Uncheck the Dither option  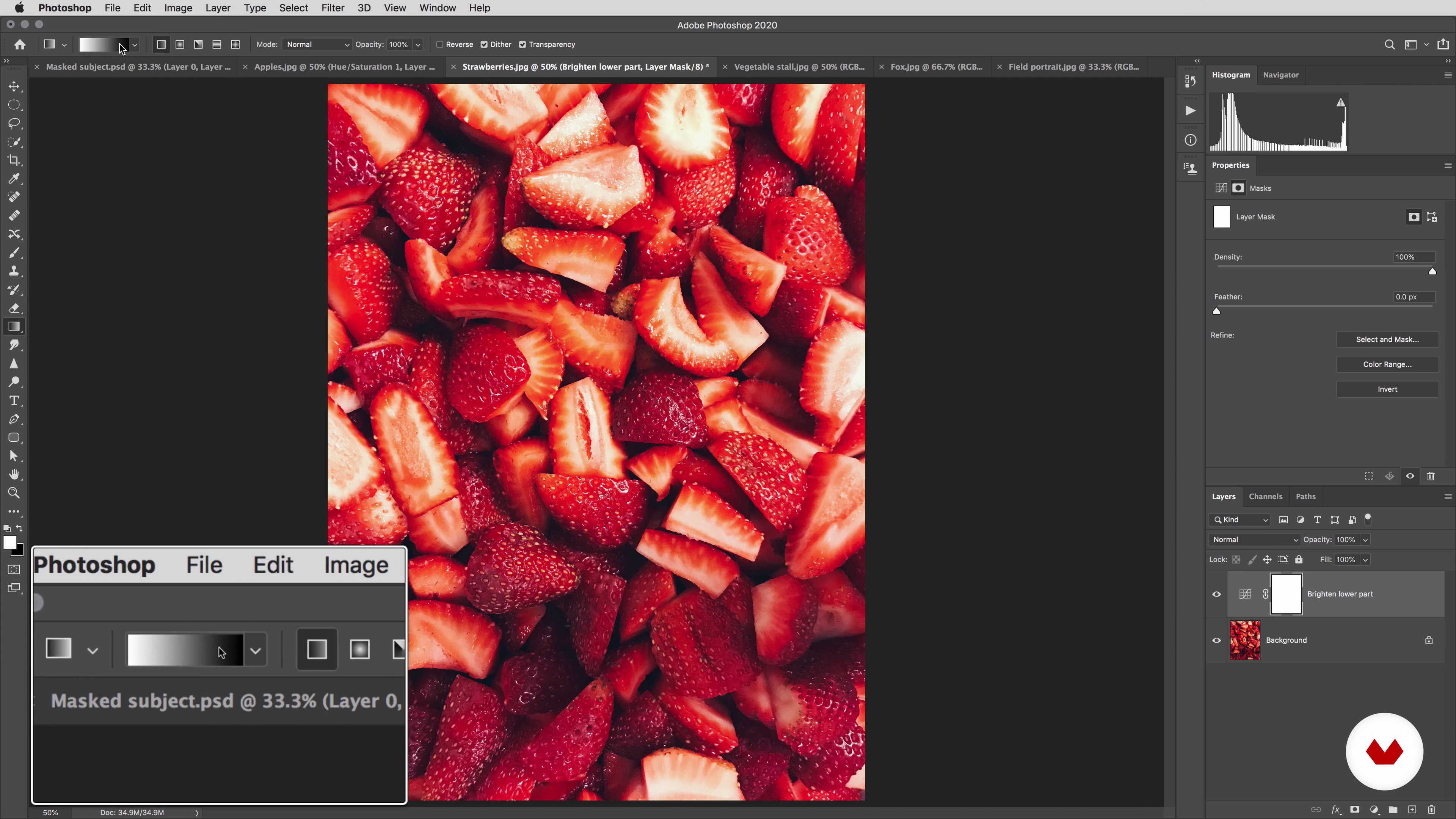click(x=484, y=45)
